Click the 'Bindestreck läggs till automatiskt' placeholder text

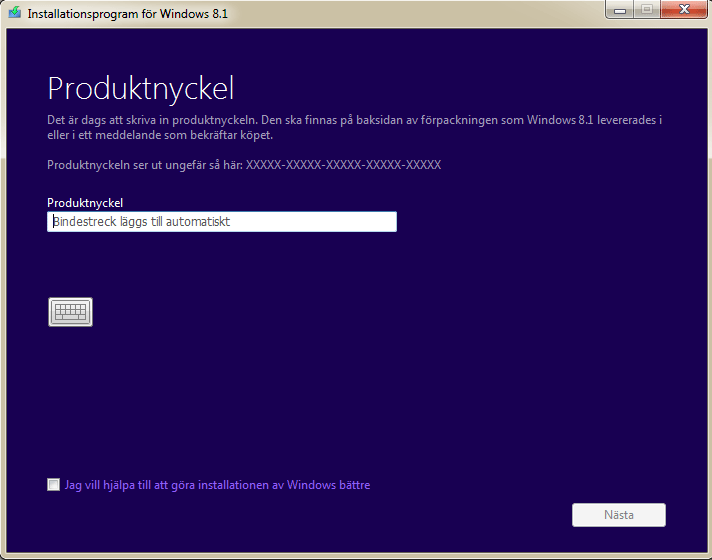point(141,222)
